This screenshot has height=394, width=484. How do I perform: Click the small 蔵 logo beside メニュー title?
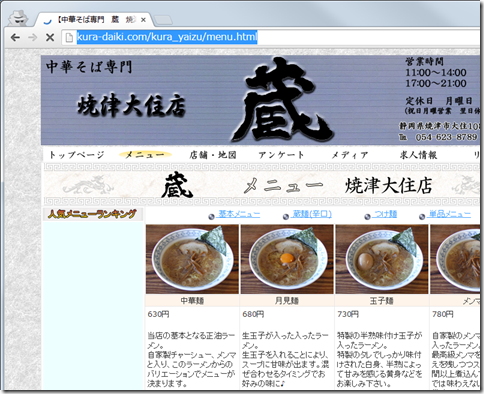[x=177, y=185]
